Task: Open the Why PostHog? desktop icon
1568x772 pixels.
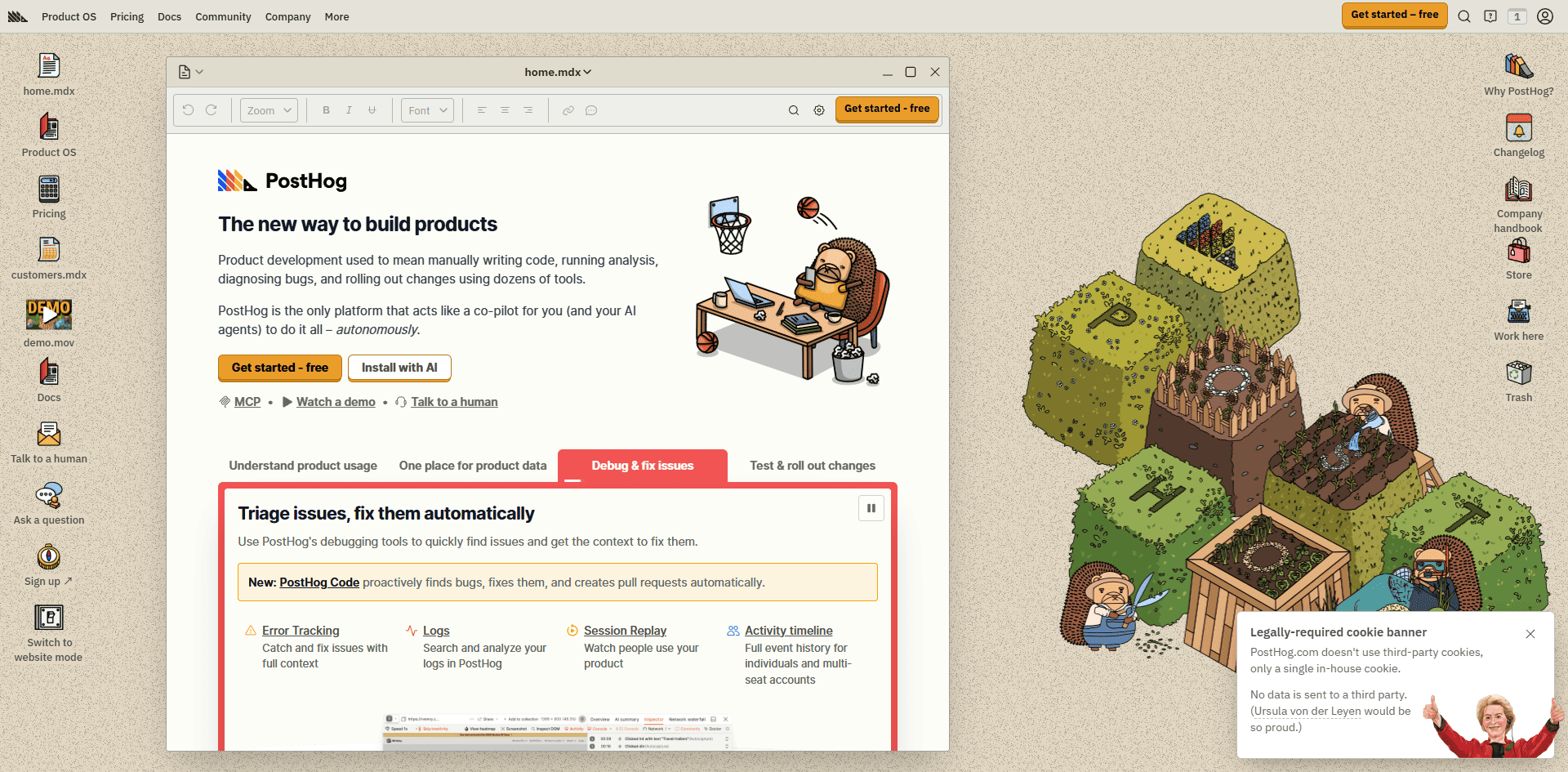Action: coord(1519,74)
